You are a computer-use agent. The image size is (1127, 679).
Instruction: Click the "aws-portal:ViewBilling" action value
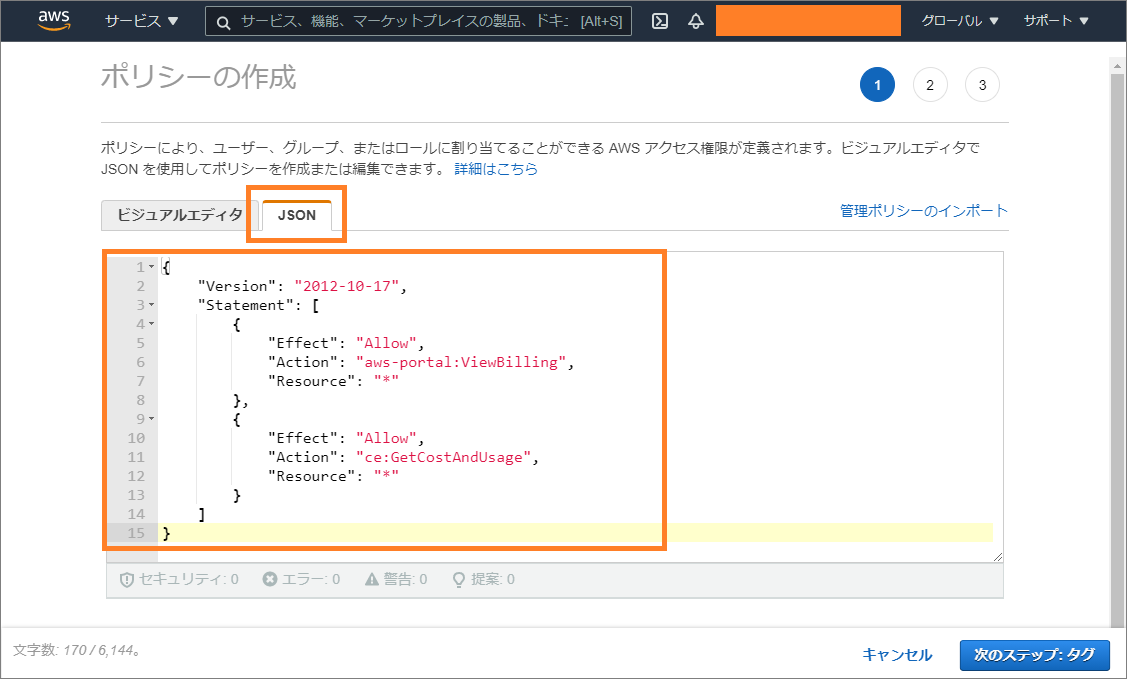461,362
